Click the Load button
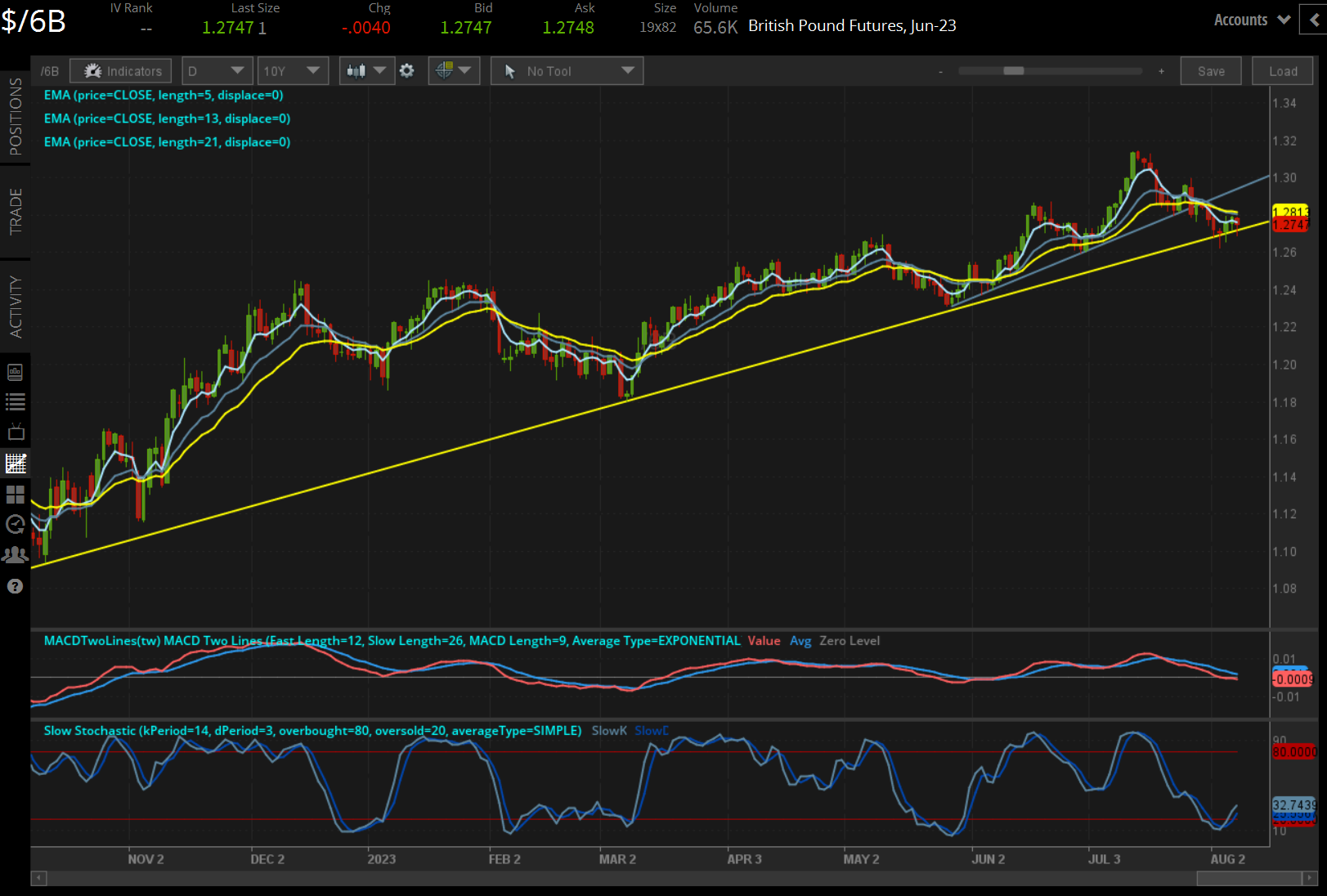This screenshot has height=896, width=1327. (1282, 70)
